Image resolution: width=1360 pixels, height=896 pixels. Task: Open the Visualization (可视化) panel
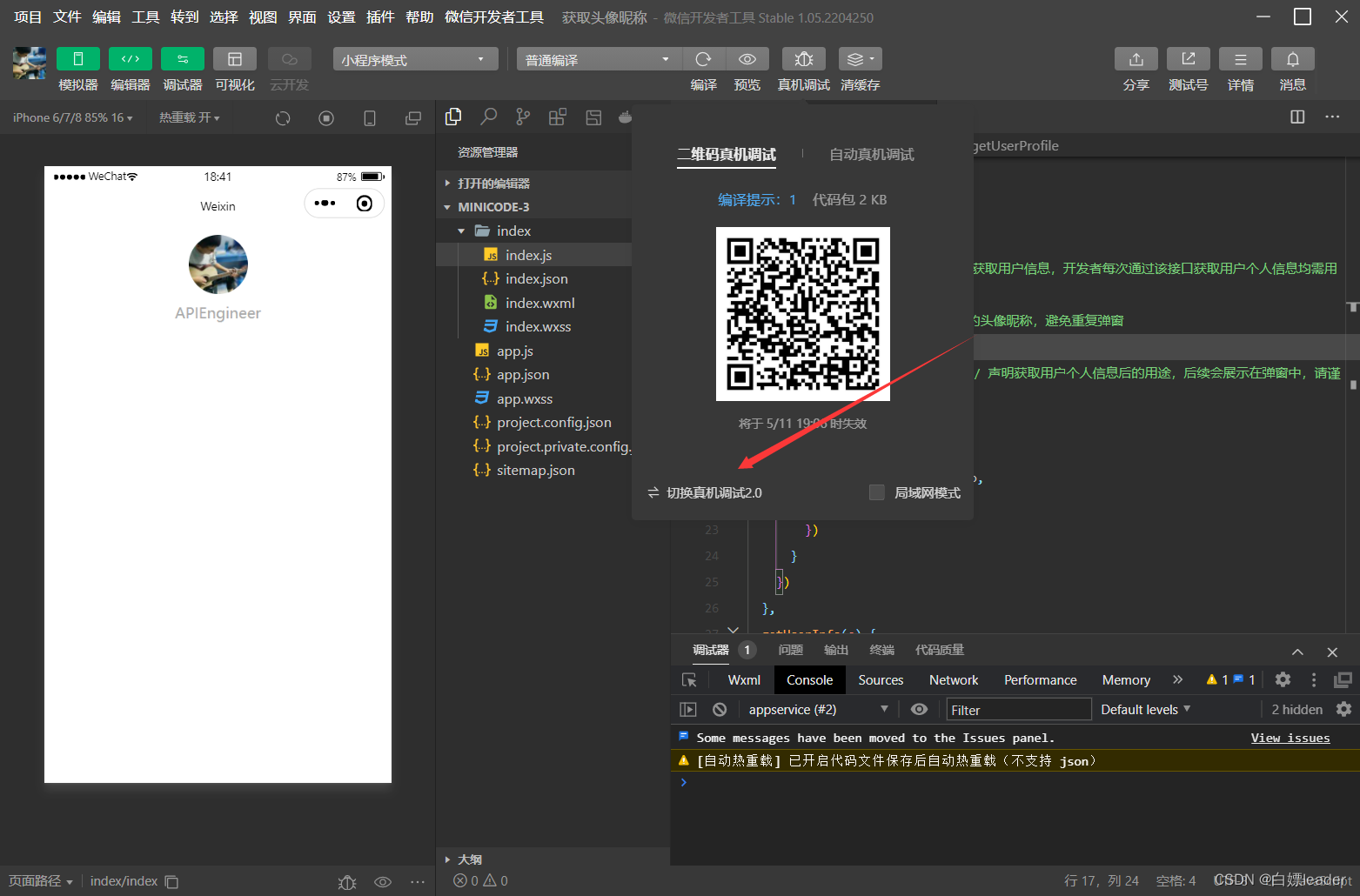pos(235,58)
